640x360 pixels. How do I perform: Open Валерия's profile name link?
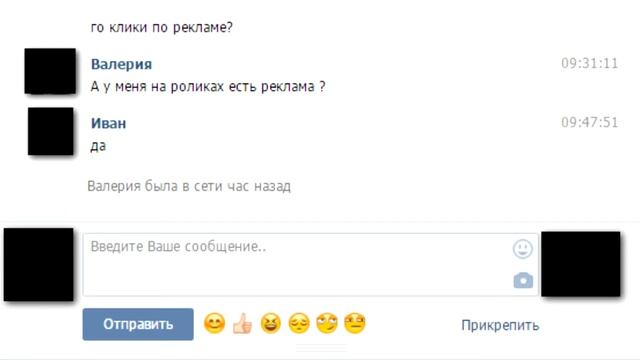(121, 64)
